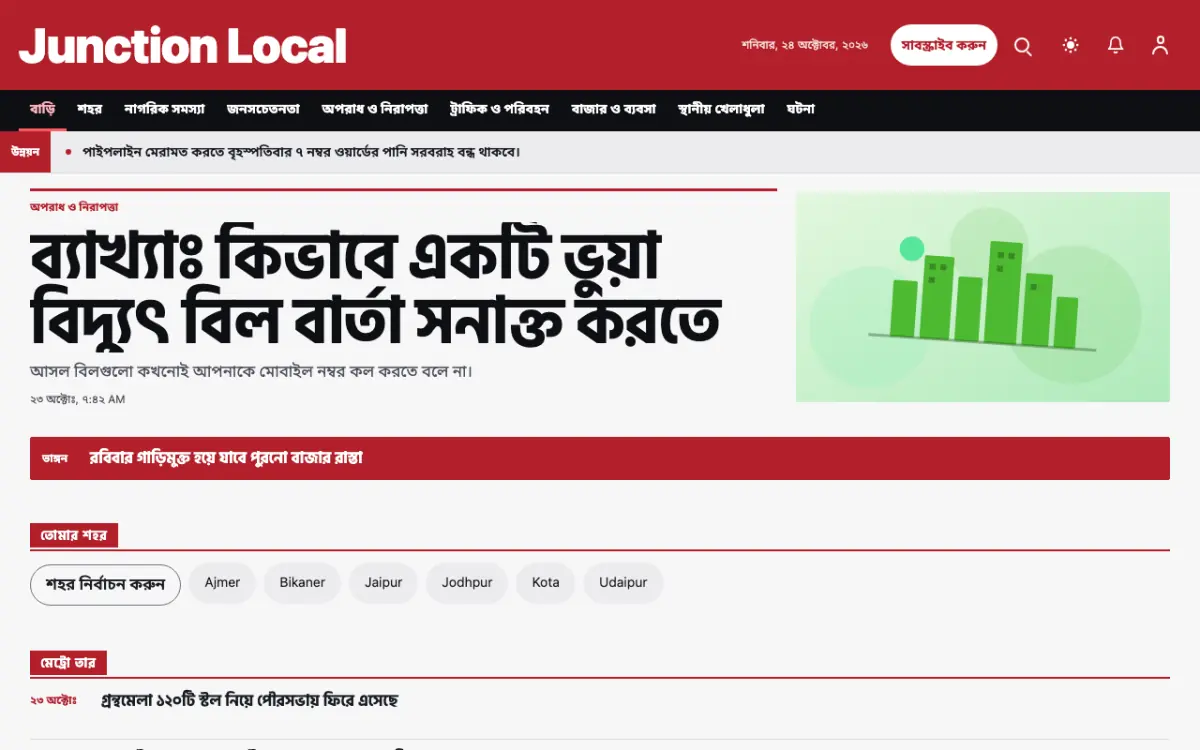Image resolution: width=1200 pixels, height=750 pixels.
Task: Click the timestamp ২৩ অক্টোবর, ৭:৪২ AM
Action: point(77,399)
